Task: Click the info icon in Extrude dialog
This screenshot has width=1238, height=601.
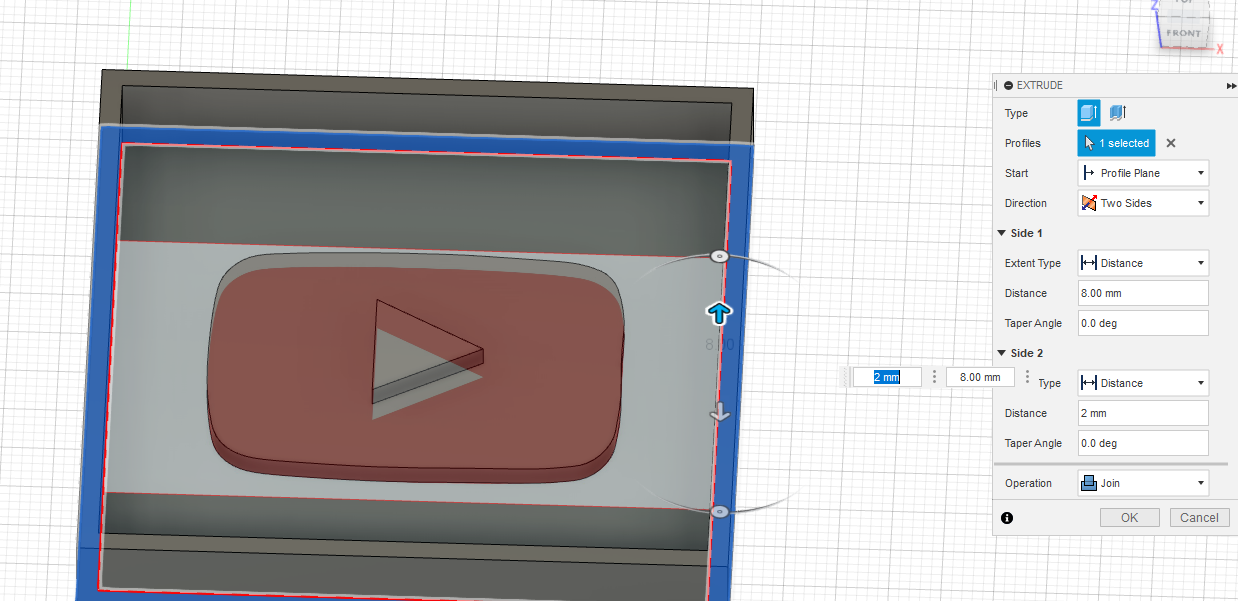Action: point(1007,518)
